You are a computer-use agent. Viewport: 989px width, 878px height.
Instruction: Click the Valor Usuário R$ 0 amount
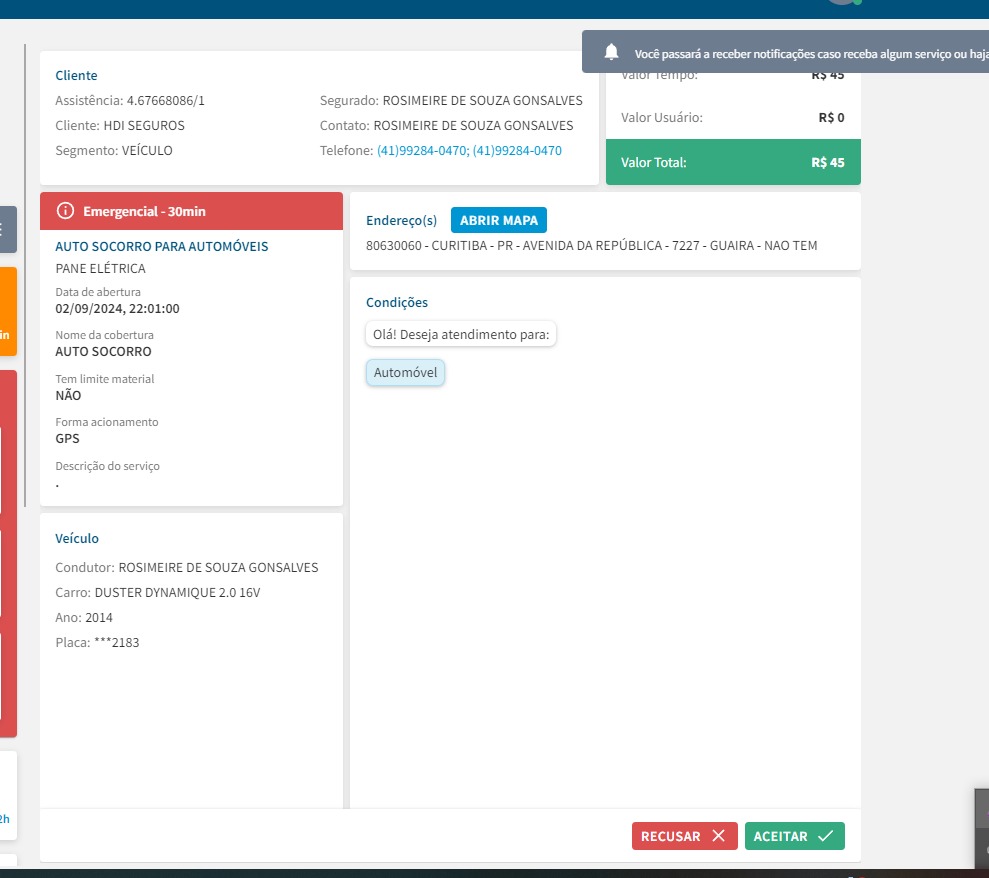pyautogui.click(x=831, y=118)
